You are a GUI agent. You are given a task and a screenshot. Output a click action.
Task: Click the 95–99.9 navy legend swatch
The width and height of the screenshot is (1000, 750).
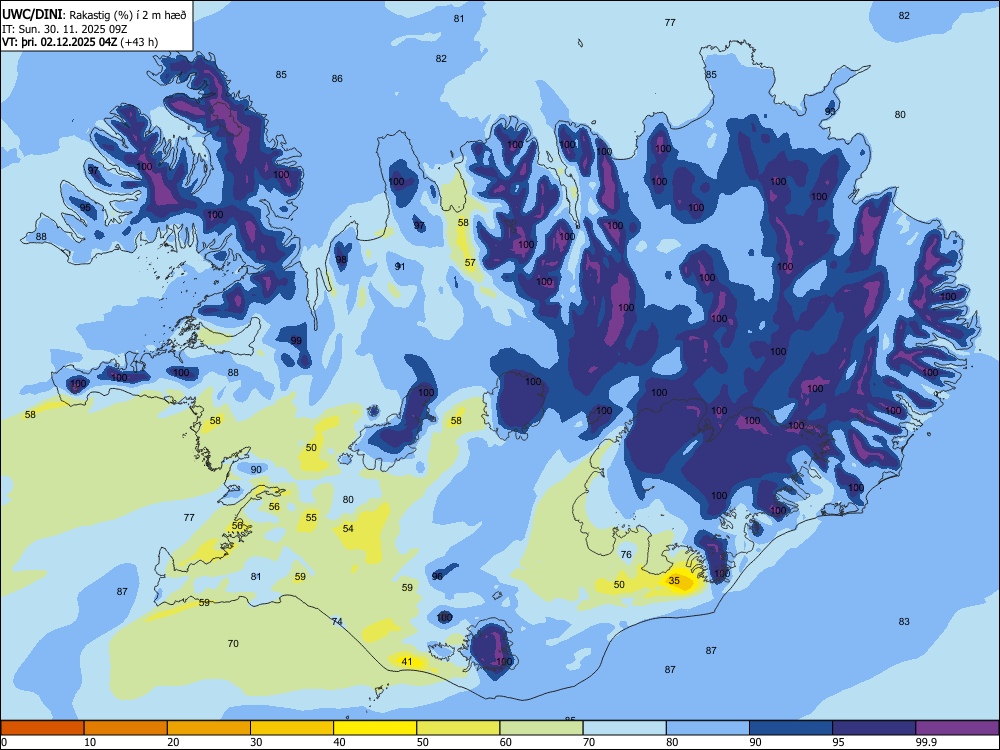(x=874, y=728)
